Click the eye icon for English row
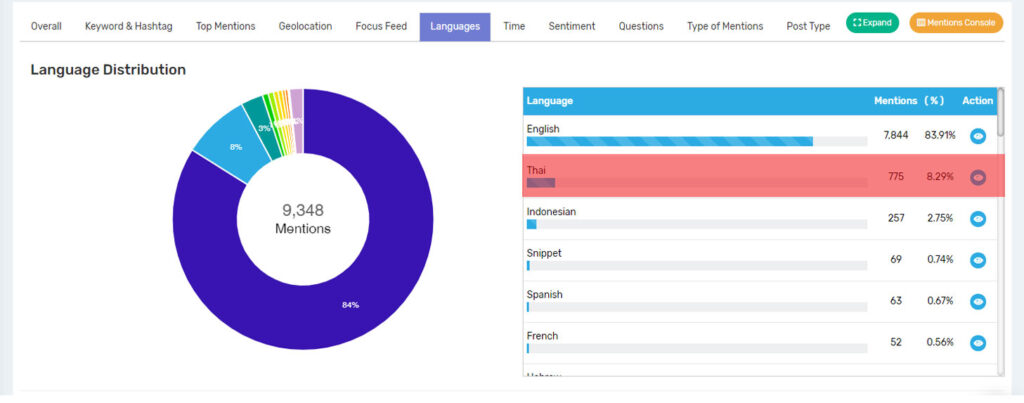 (977, 136)
